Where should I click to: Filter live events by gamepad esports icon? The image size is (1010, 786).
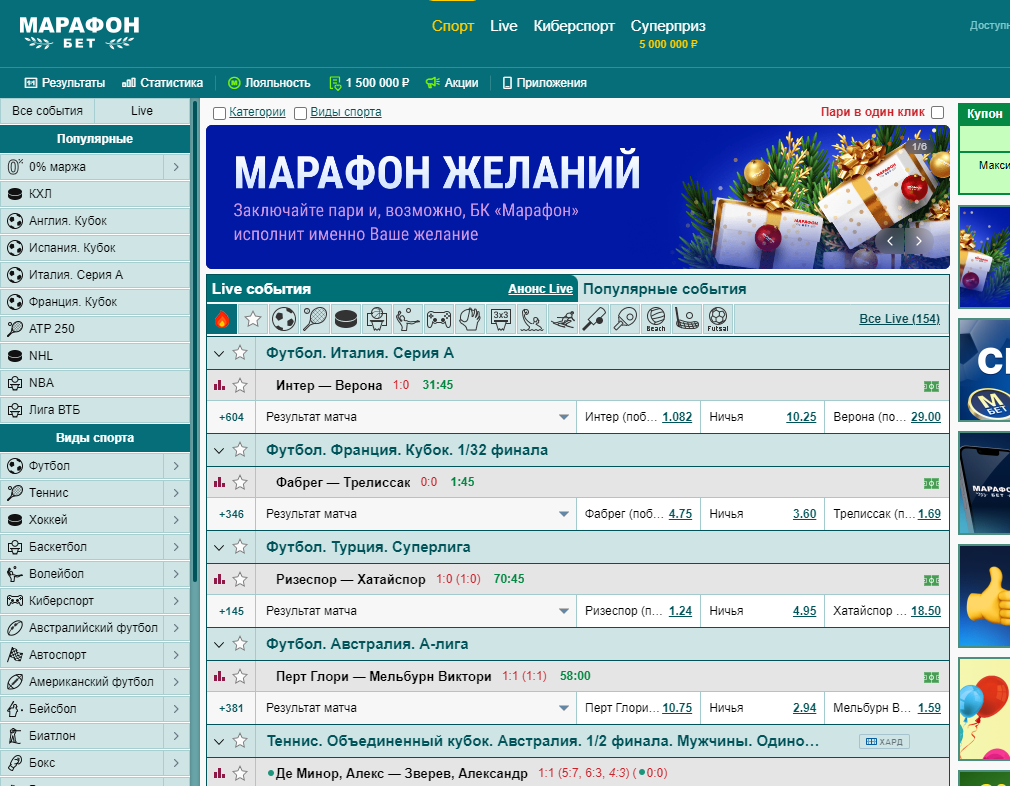pyautogui.click(x=439, y=319)
